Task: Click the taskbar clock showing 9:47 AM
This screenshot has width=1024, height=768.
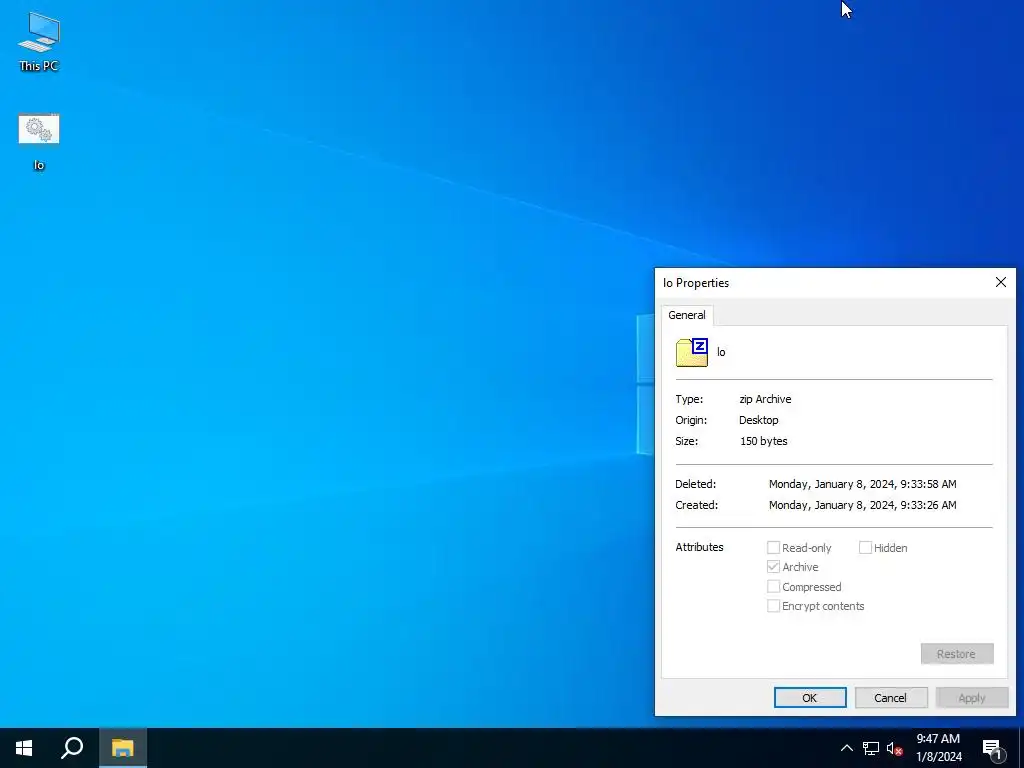Action: point(938,748)
